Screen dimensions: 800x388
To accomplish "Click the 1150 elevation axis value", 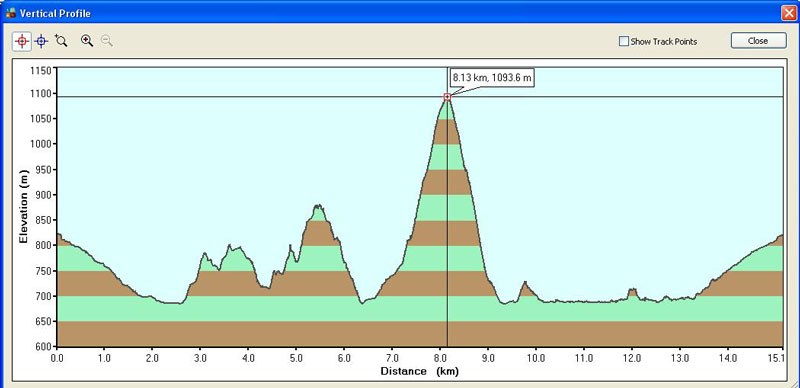I will click(x=41, y=70).
